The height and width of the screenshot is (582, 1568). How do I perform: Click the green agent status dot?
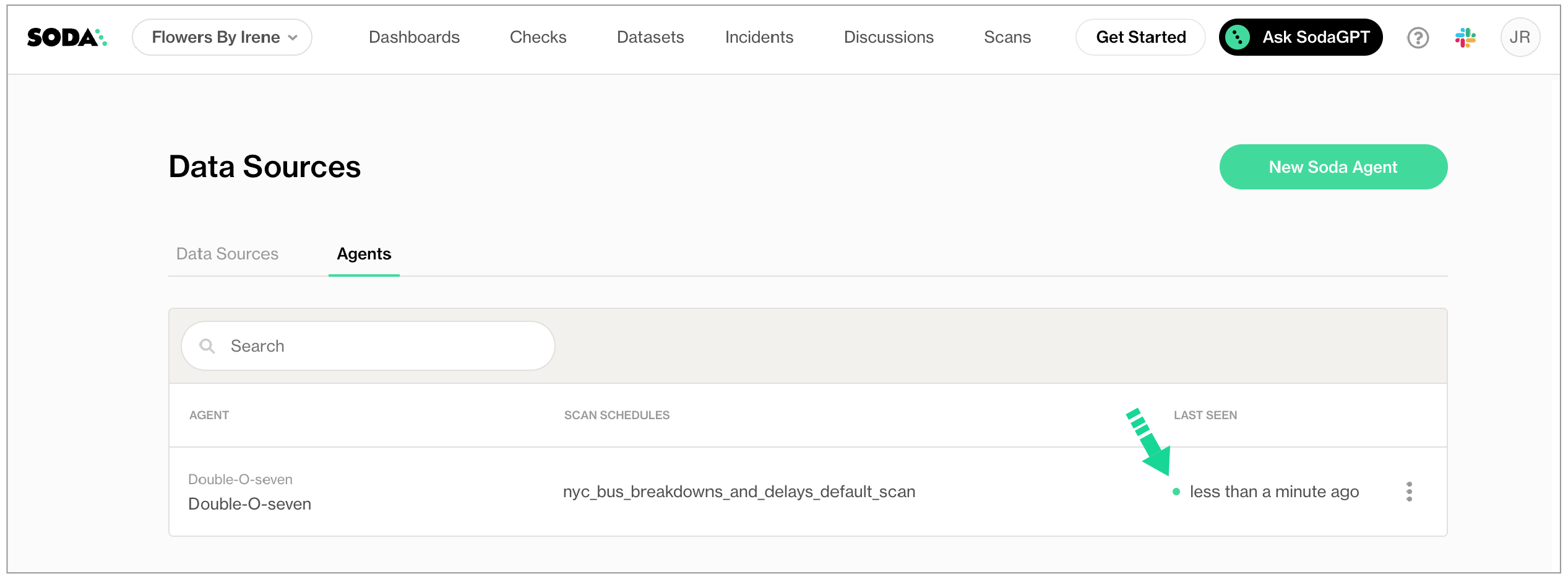coord(1176,492)
